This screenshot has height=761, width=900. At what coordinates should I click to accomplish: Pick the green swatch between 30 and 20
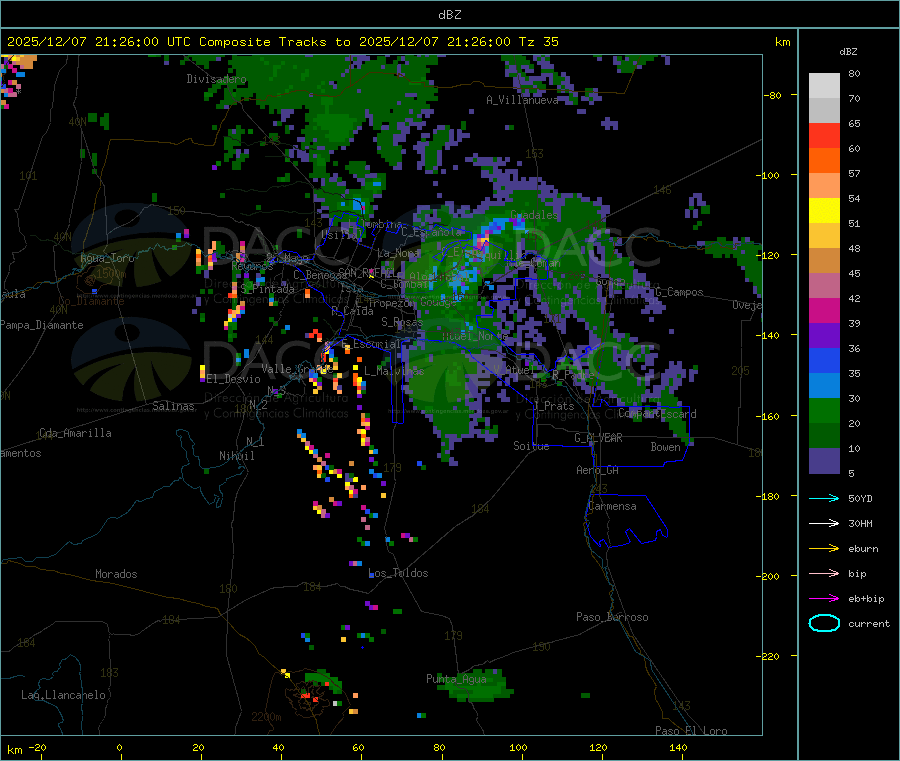824,410
